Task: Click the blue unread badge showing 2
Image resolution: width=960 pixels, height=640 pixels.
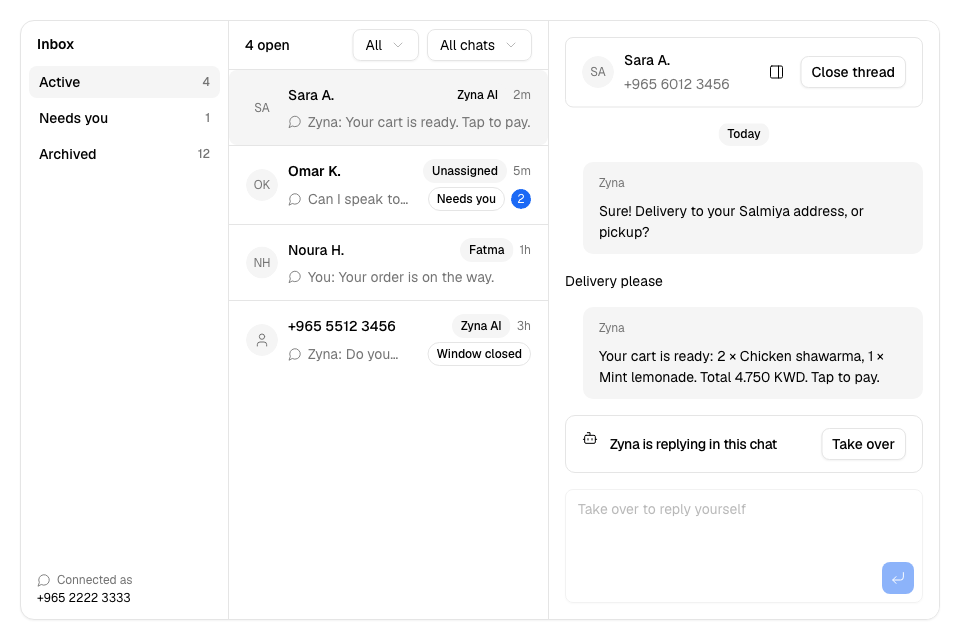Action: click(520, 199)
